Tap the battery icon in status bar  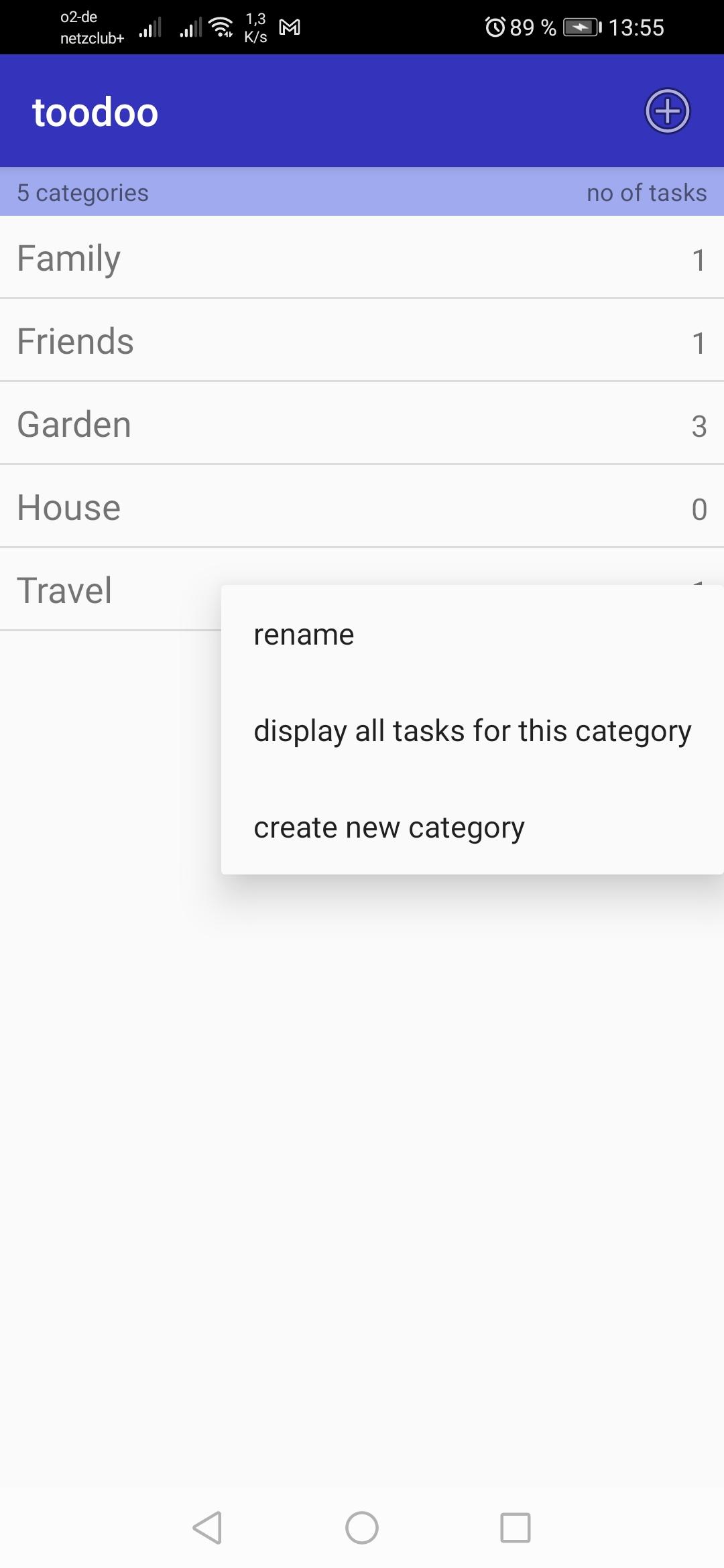[x=582, y=27]
